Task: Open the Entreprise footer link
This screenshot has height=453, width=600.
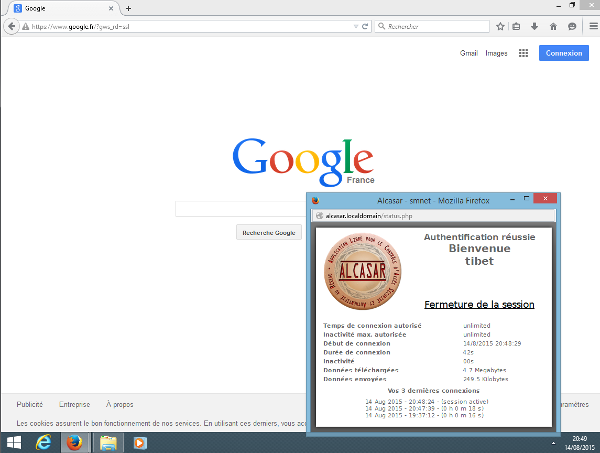Action: (x=74, y=404)
